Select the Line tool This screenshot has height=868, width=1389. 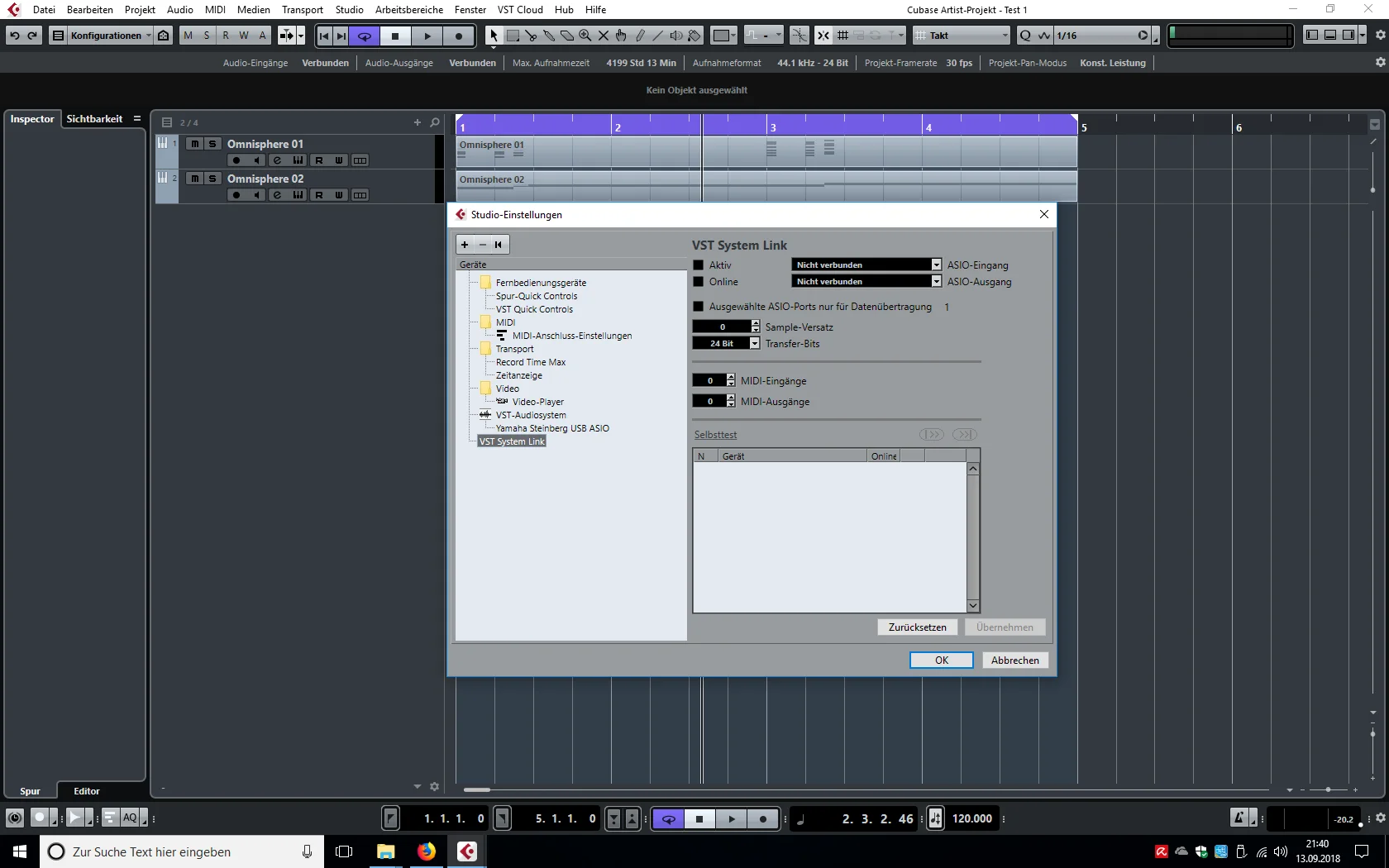[x=658, y=36]
